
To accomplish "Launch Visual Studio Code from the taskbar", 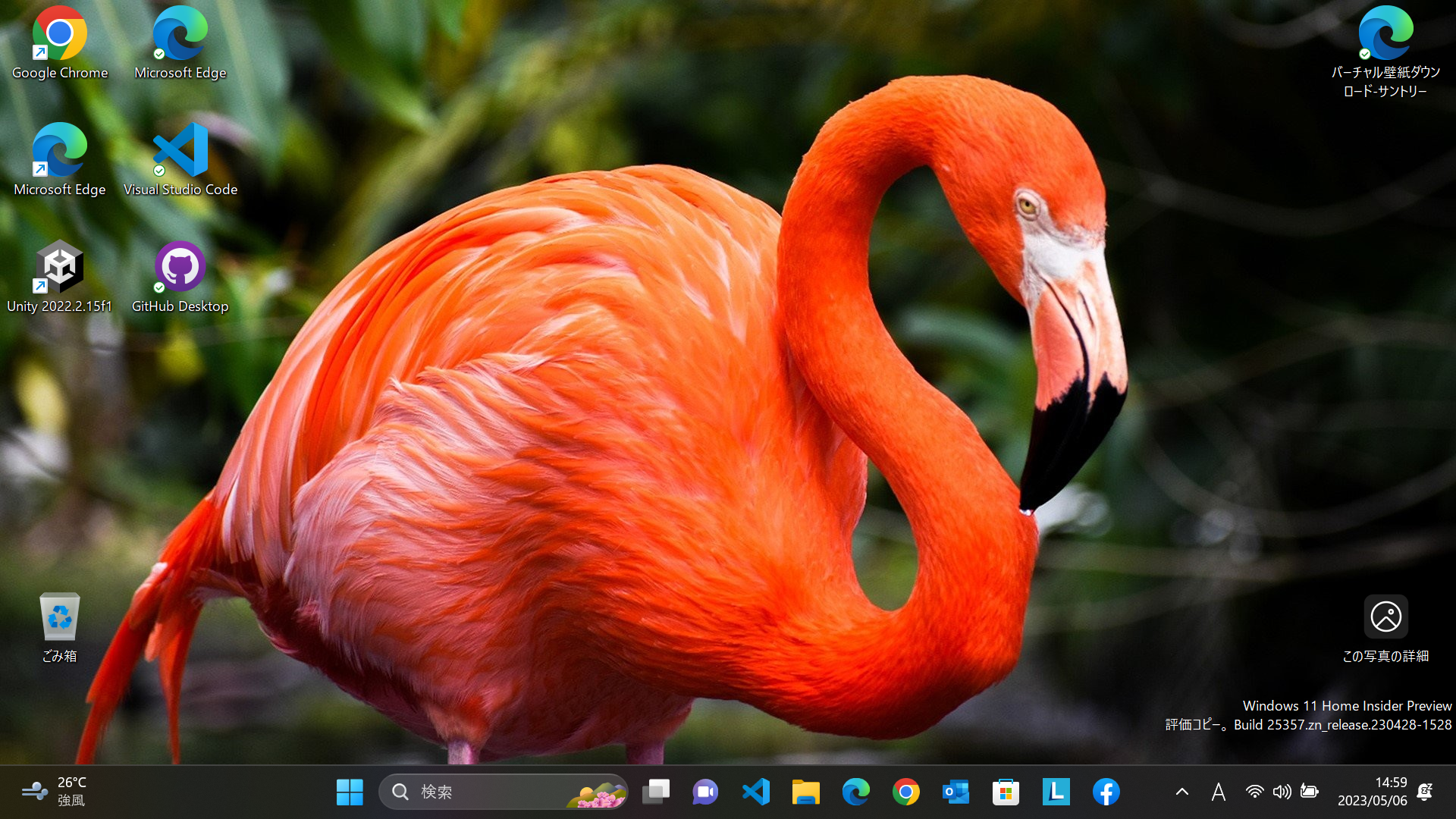I will [756, 792].
